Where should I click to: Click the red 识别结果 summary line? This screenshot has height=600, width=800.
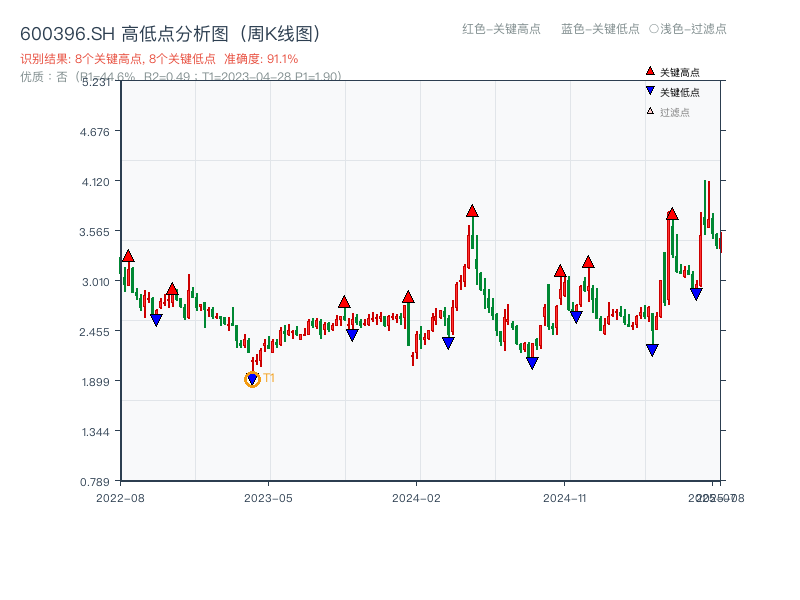tap(159, 59)
